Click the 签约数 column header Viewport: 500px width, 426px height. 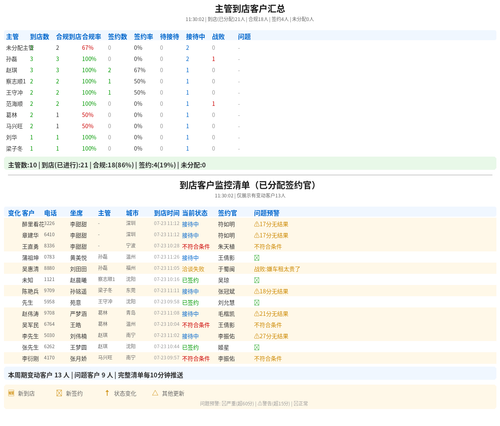tap(117, 37)
